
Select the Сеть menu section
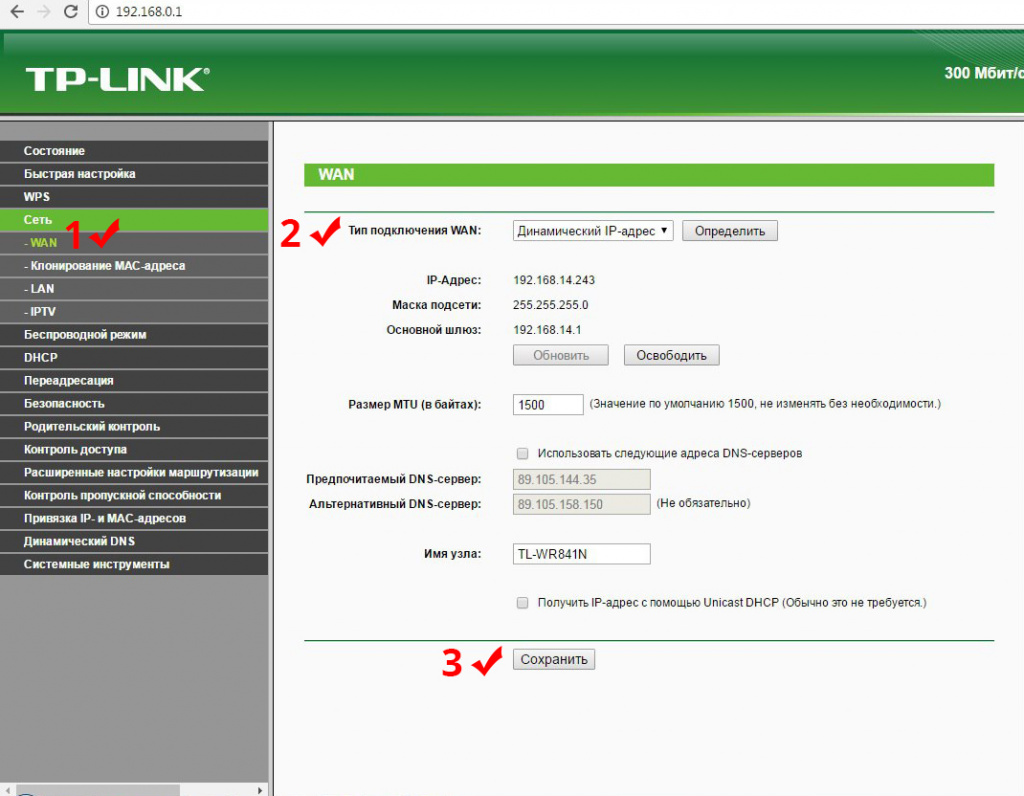point(134,219)
